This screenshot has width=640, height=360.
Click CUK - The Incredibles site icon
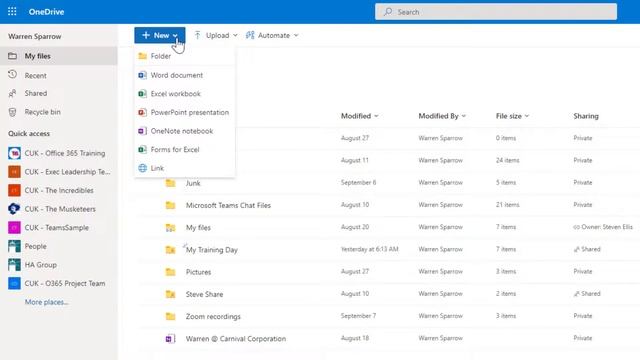tap(14, 190)
